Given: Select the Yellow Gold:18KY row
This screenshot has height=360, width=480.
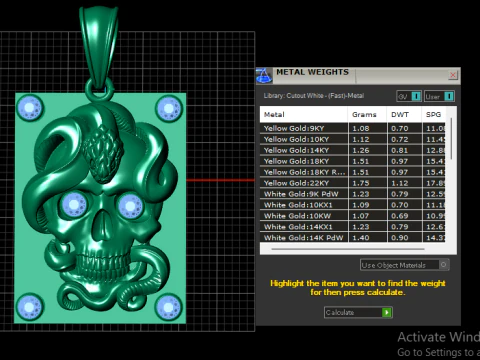Looking at the screenshot, I should coord(353,161).
